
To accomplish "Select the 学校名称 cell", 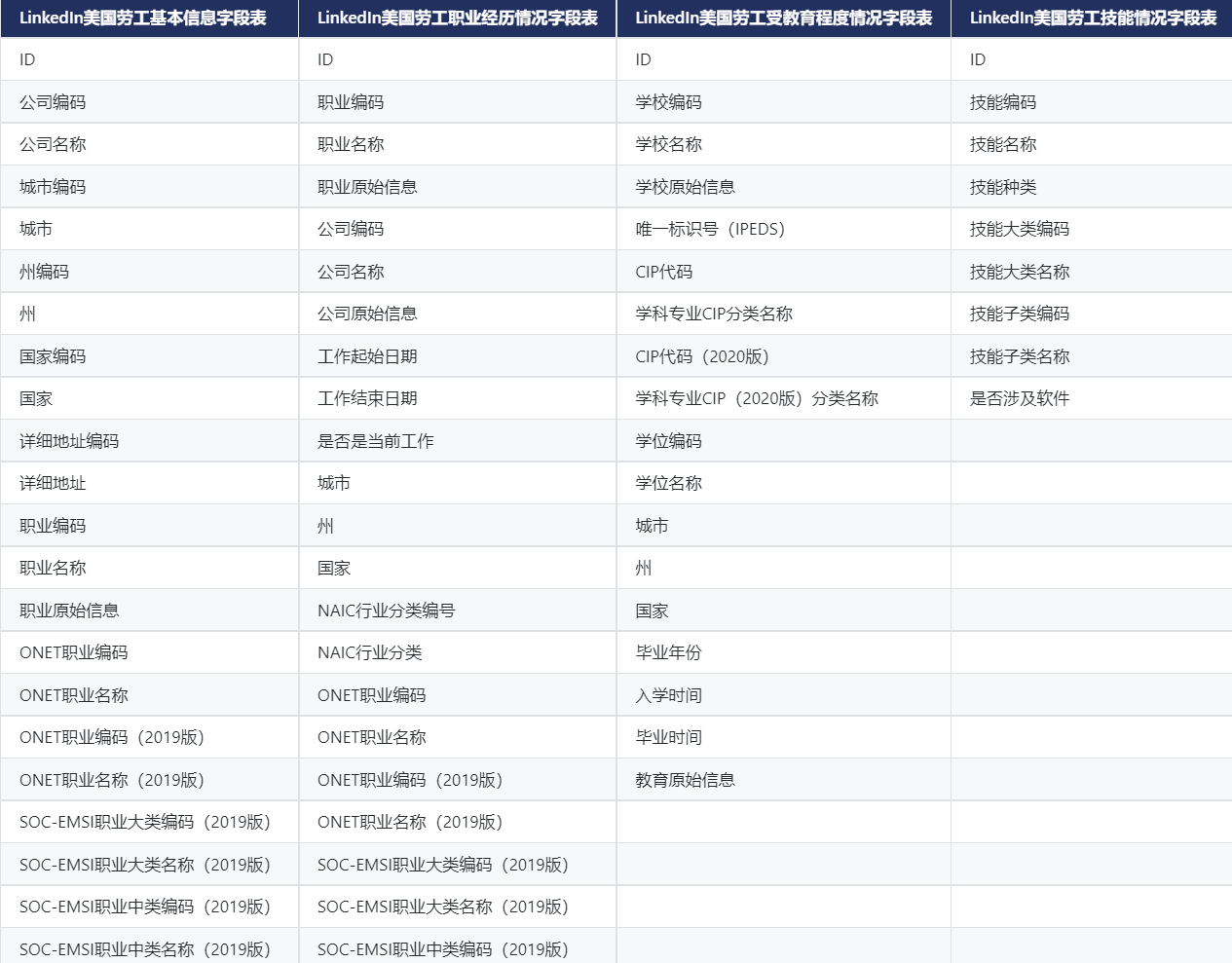I will coord(784,144).
